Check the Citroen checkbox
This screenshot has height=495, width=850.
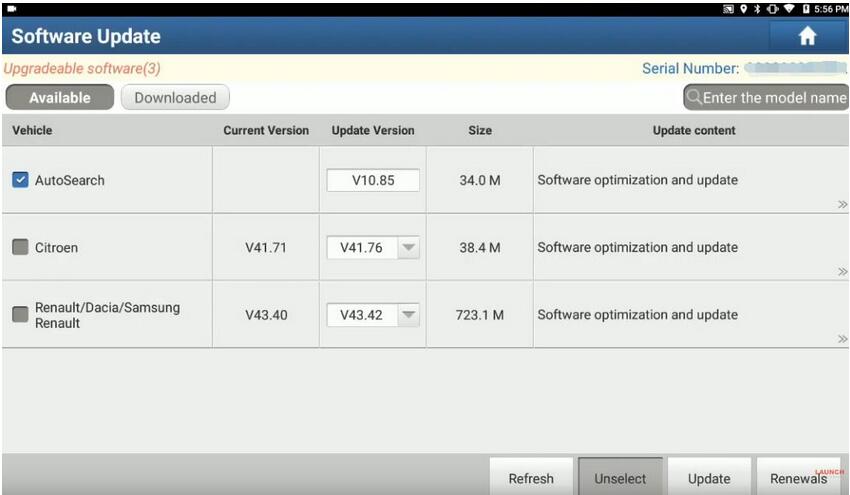pos(20,247)
